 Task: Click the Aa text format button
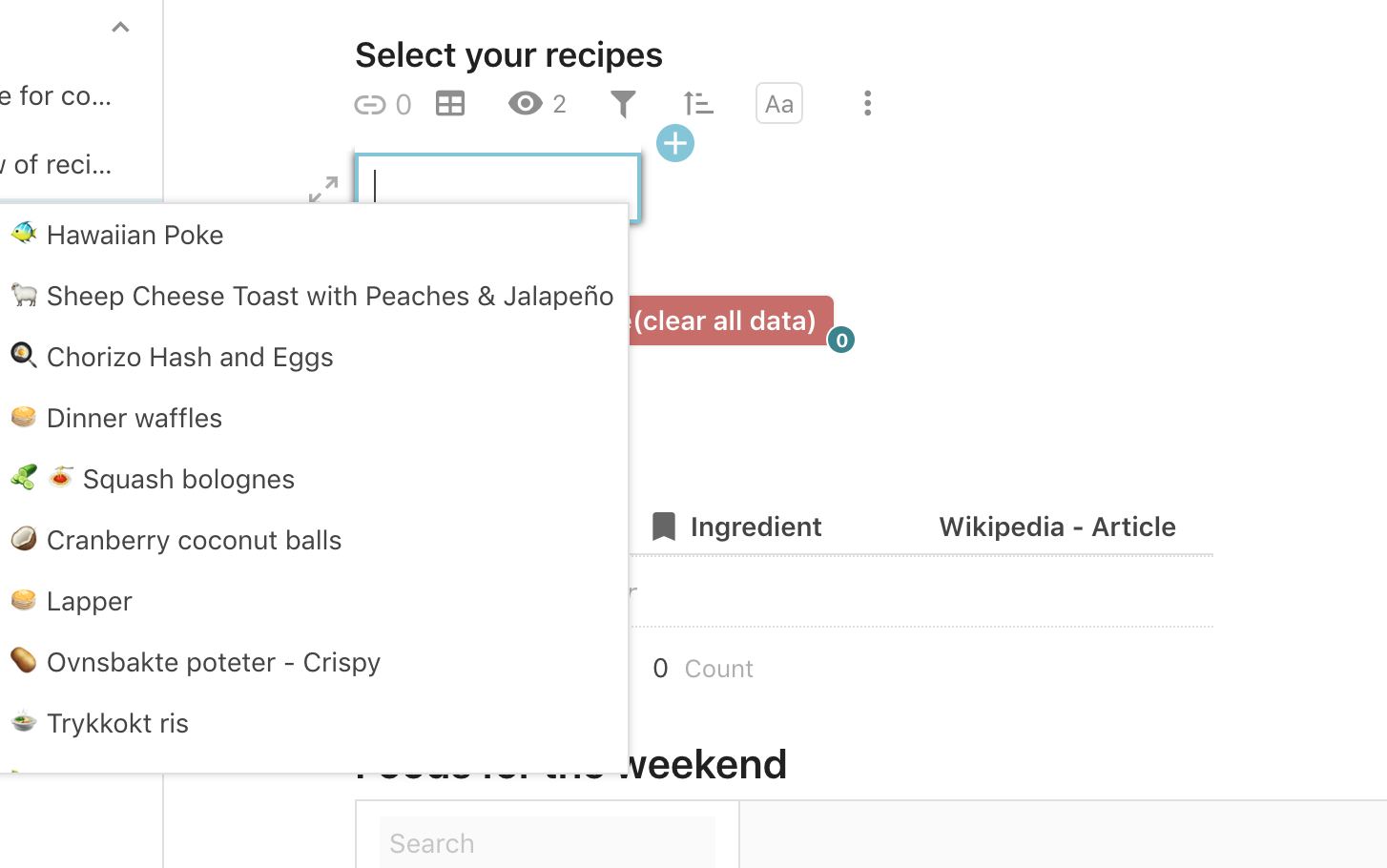[x=778, y=103]
